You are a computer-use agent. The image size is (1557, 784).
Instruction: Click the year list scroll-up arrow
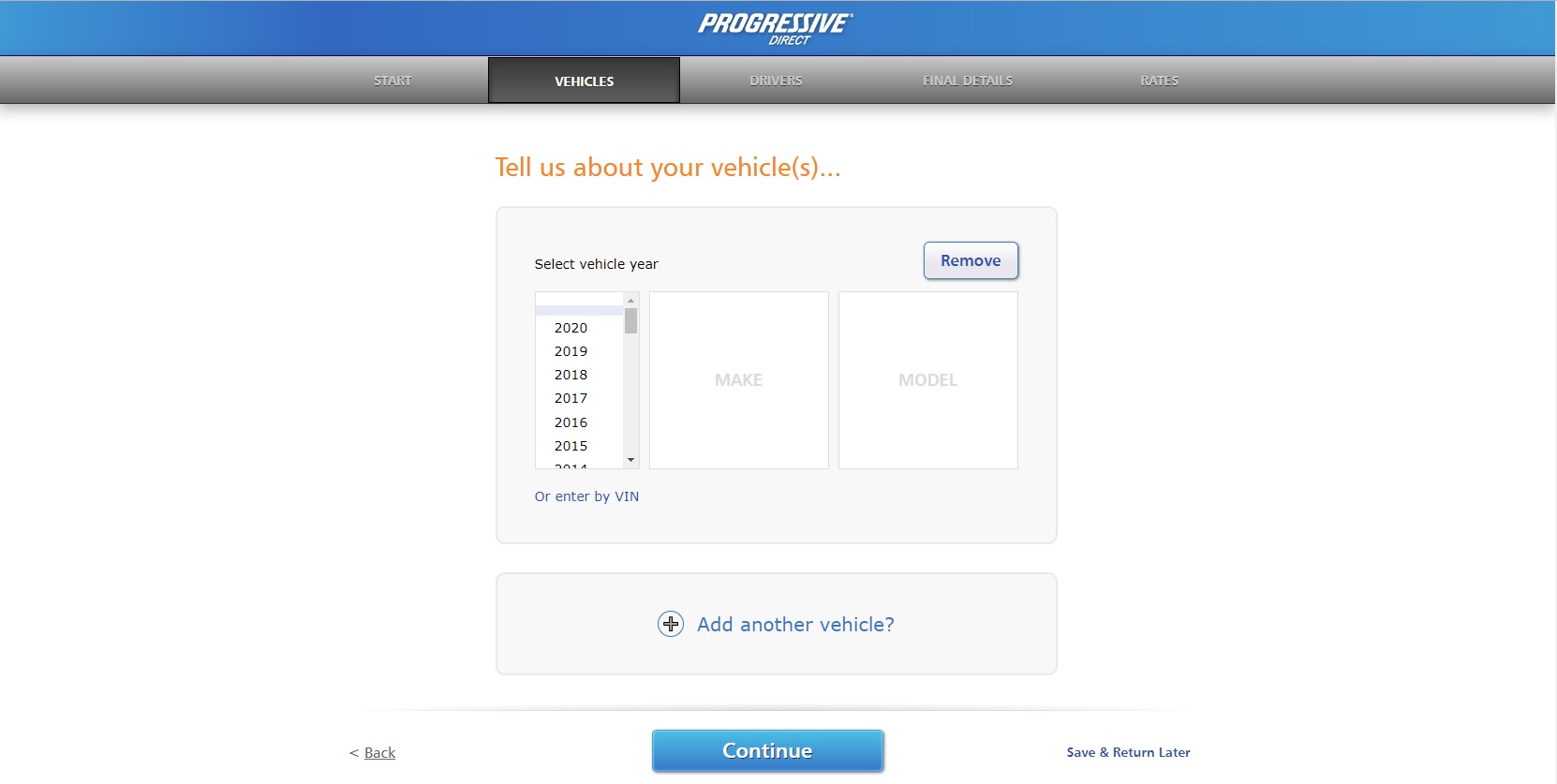[x=630, y=300]
